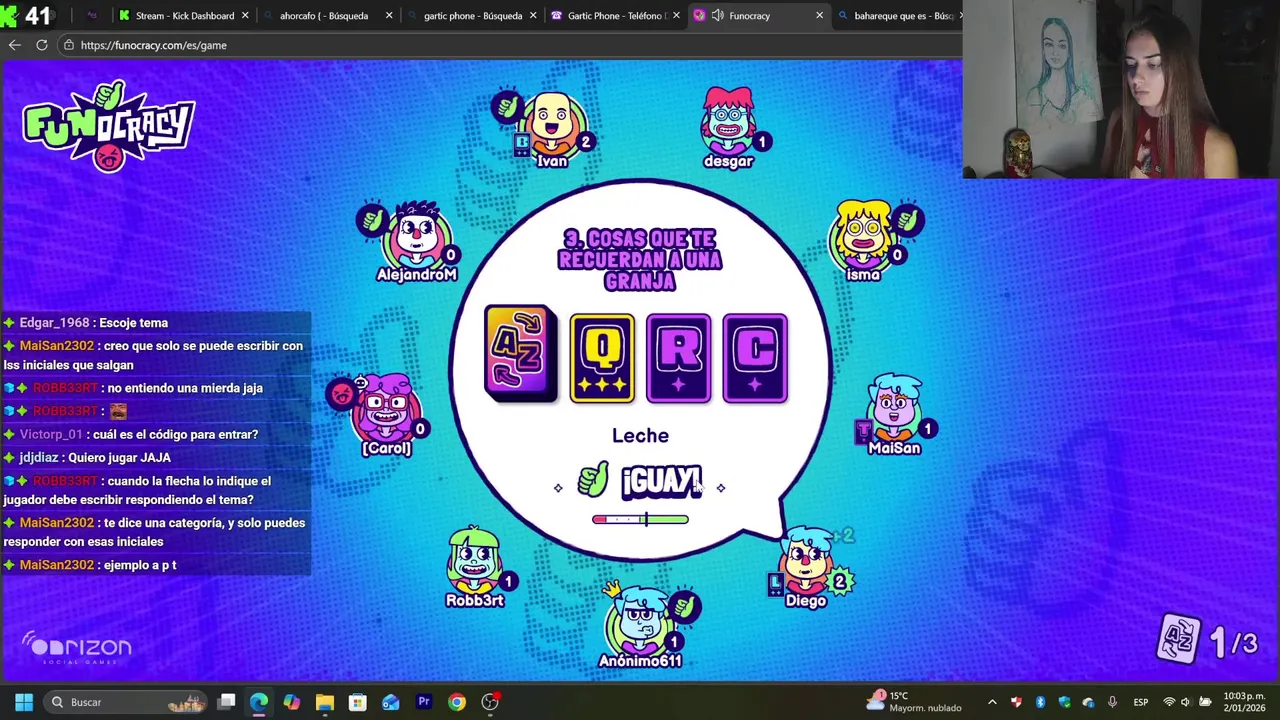Click the taskbar Buscar search box
The width and height of the screenshot is (1280, 720).
pyautogui.click(x=125, y=702)
